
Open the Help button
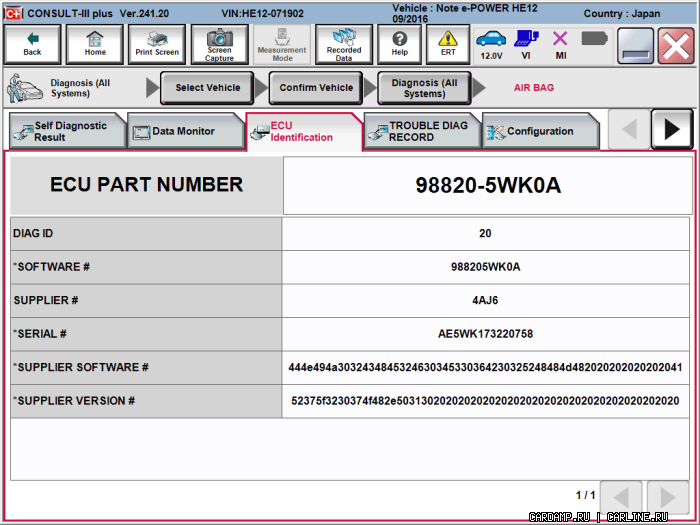pos(399,45)
